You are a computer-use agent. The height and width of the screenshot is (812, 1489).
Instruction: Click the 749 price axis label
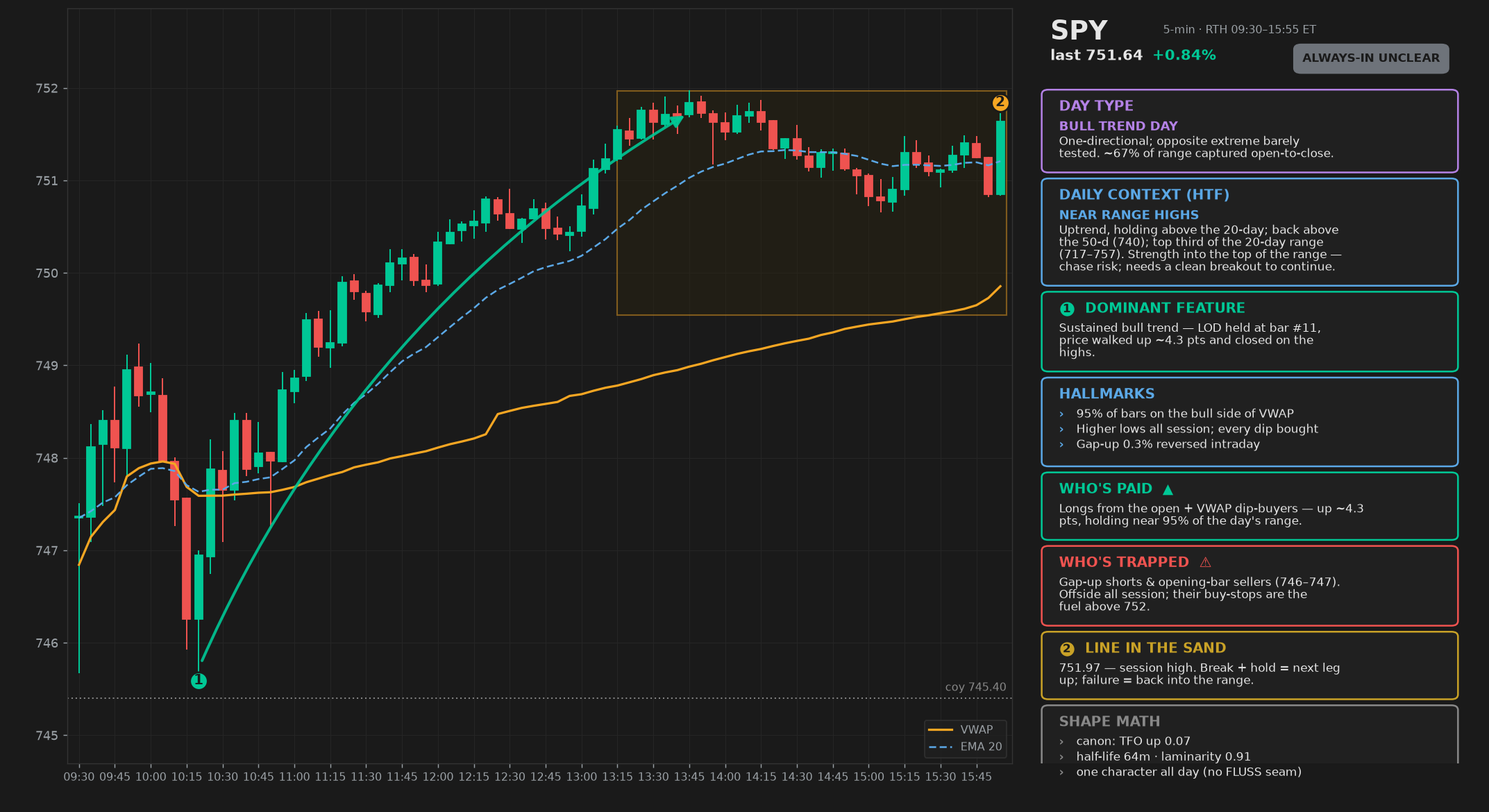click(x=47, y=366)
